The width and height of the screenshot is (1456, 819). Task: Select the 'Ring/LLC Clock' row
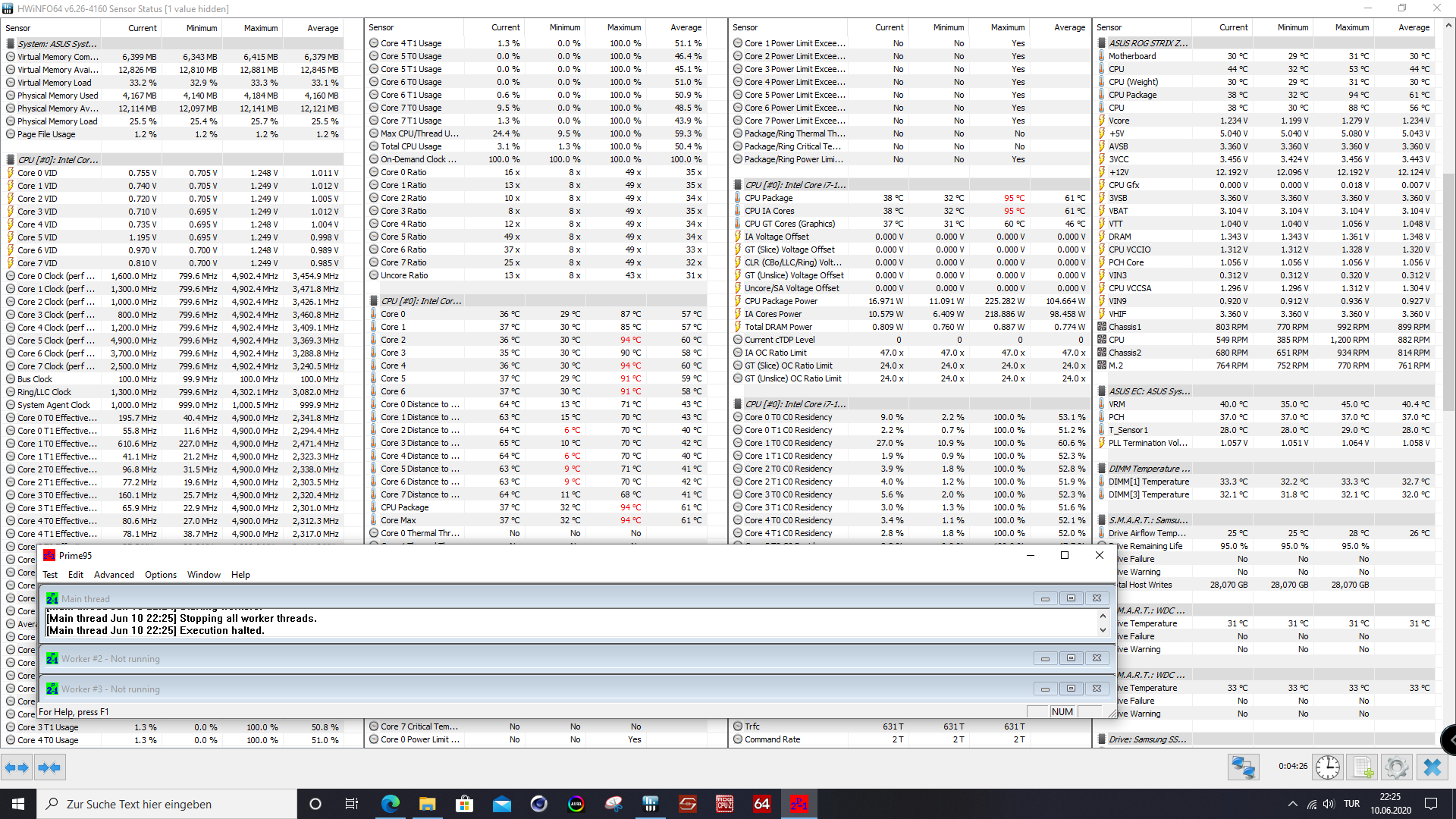[x=174, y=392]
